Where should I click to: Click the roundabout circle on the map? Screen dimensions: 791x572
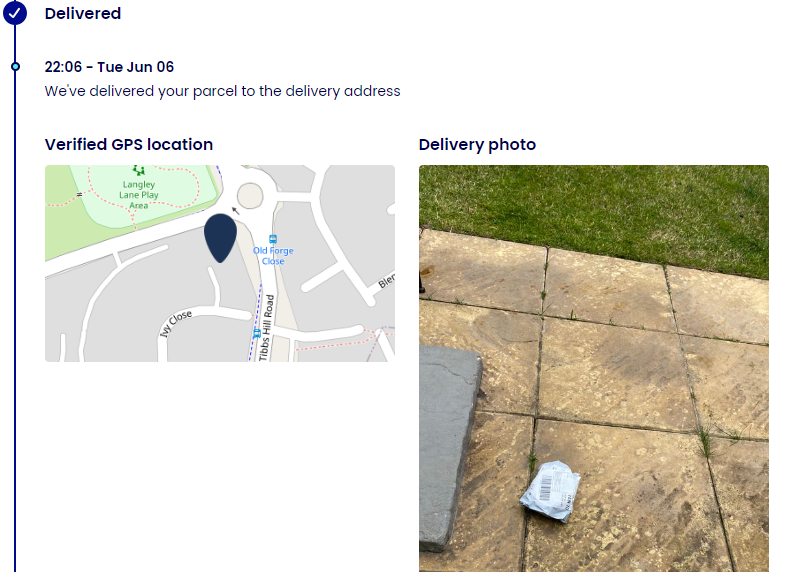coord(250,196)
